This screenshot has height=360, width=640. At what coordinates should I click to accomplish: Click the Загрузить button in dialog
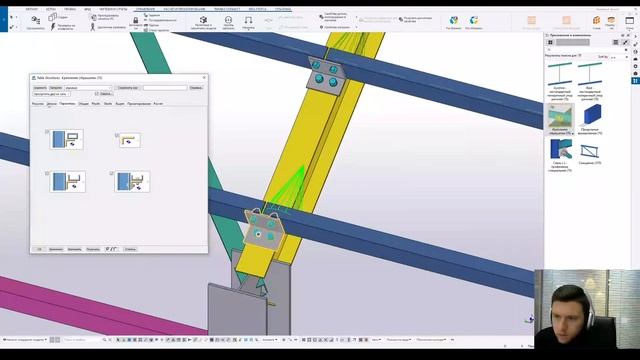pos(56,88)
